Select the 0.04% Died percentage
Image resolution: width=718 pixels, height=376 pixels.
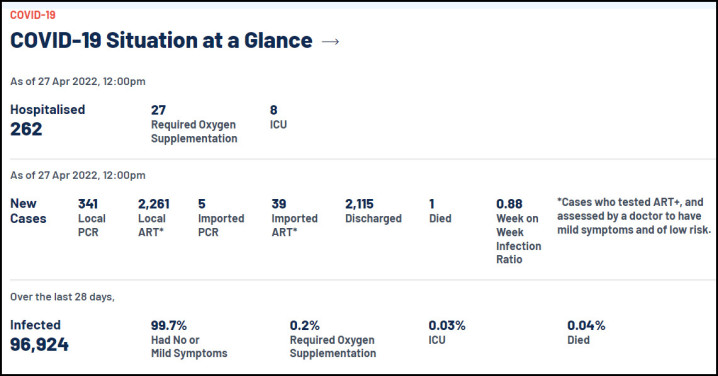coord(586,332)
